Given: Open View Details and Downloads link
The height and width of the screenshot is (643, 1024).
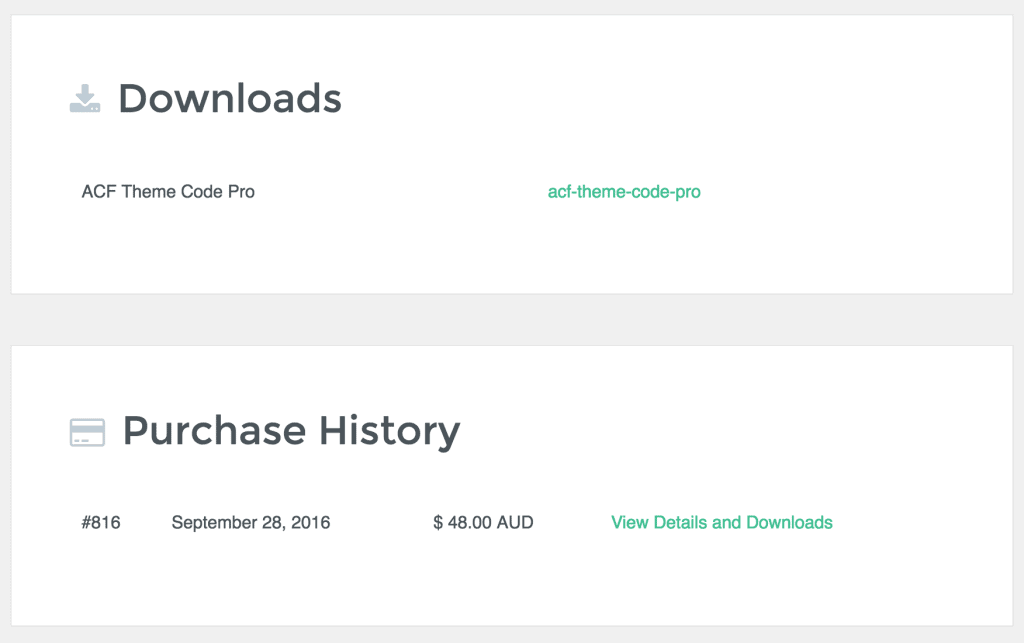Looking at the screenshot, I should click(722, 522).
